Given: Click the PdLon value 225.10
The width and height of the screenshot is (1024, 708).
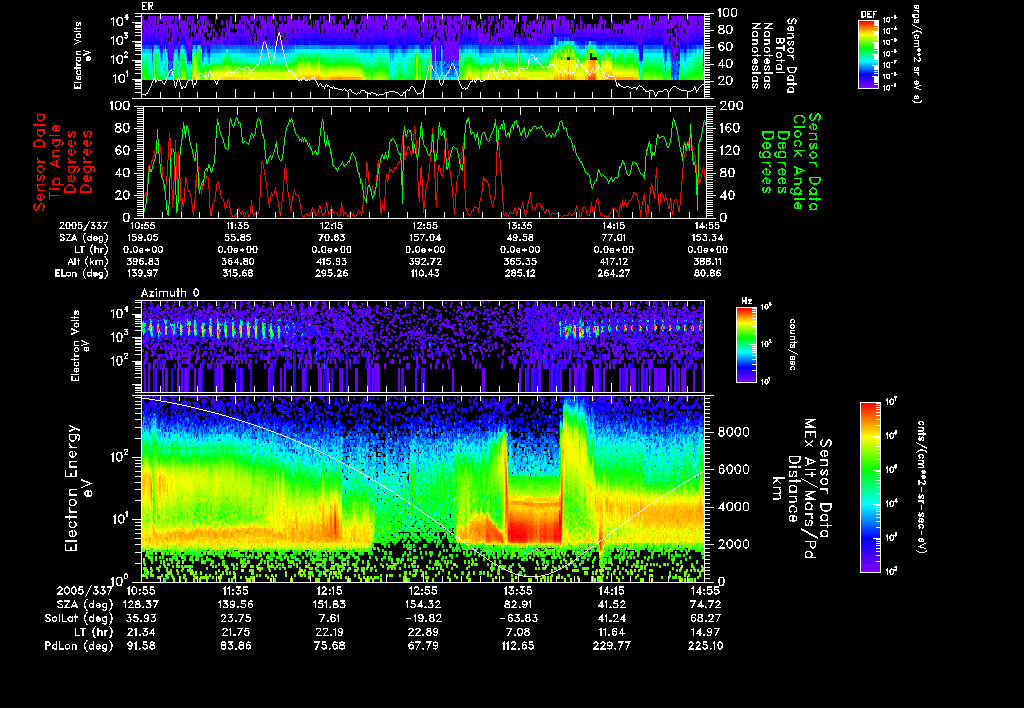Looking at the screenshot, I should click(706, 646).
